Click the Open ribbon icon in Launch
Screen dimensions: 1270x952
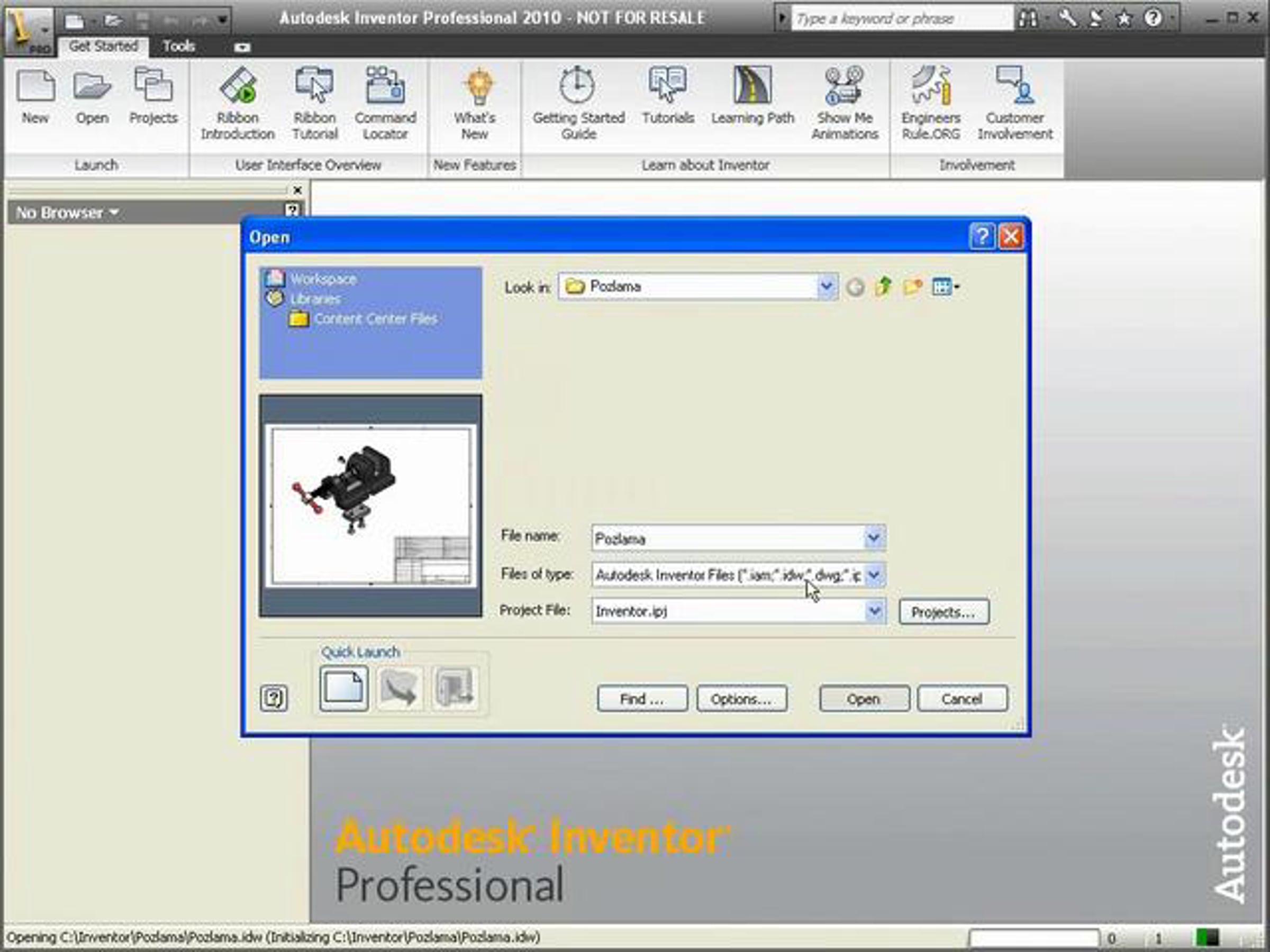point(92,96)
